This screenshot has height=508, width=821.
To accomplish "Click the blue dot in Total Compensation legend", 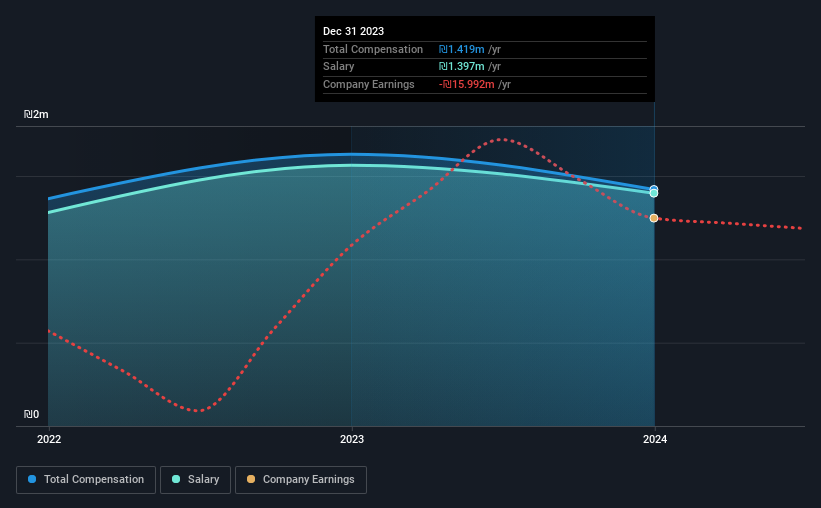I will pos(32,479).
